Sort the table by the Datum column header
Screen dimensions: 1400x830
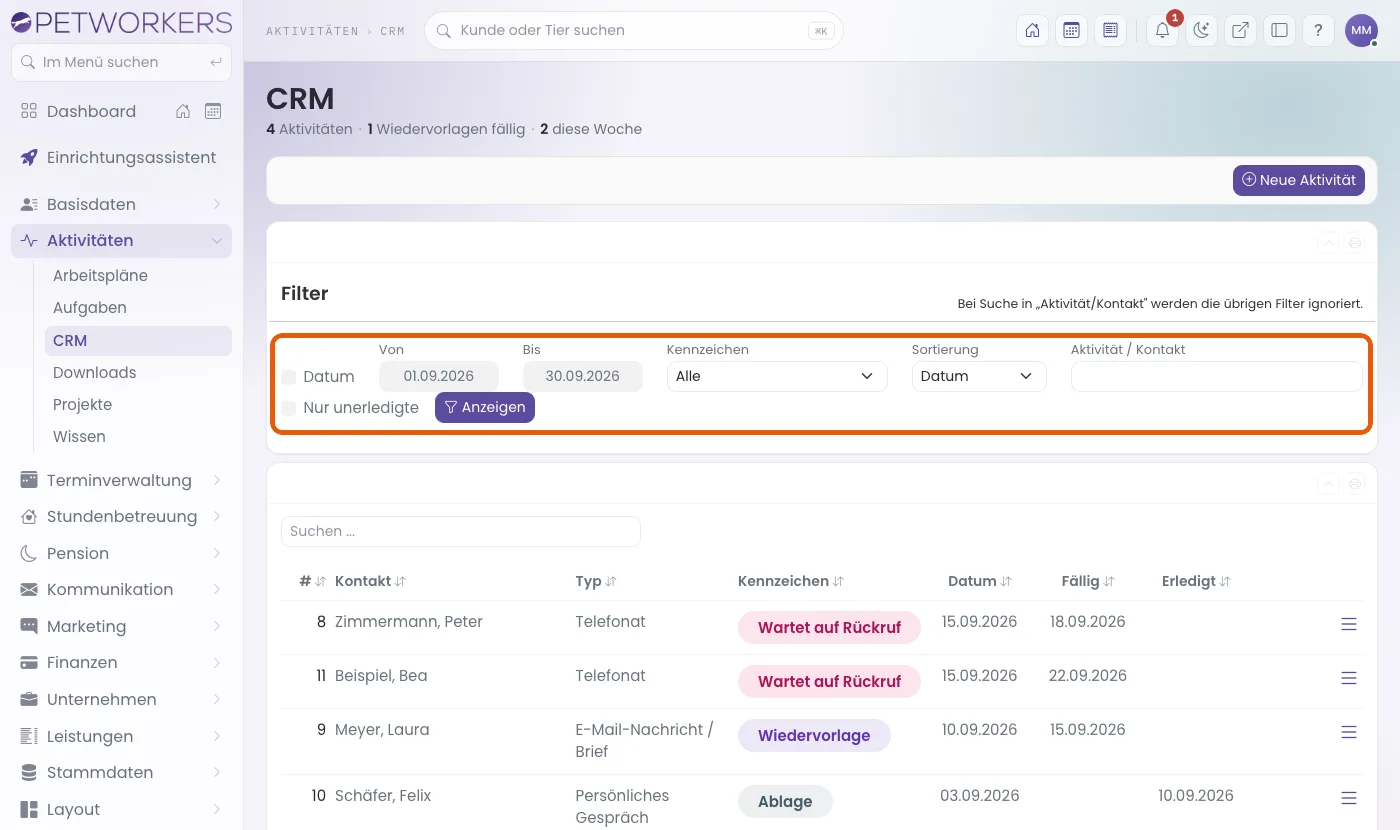(980, 581)
